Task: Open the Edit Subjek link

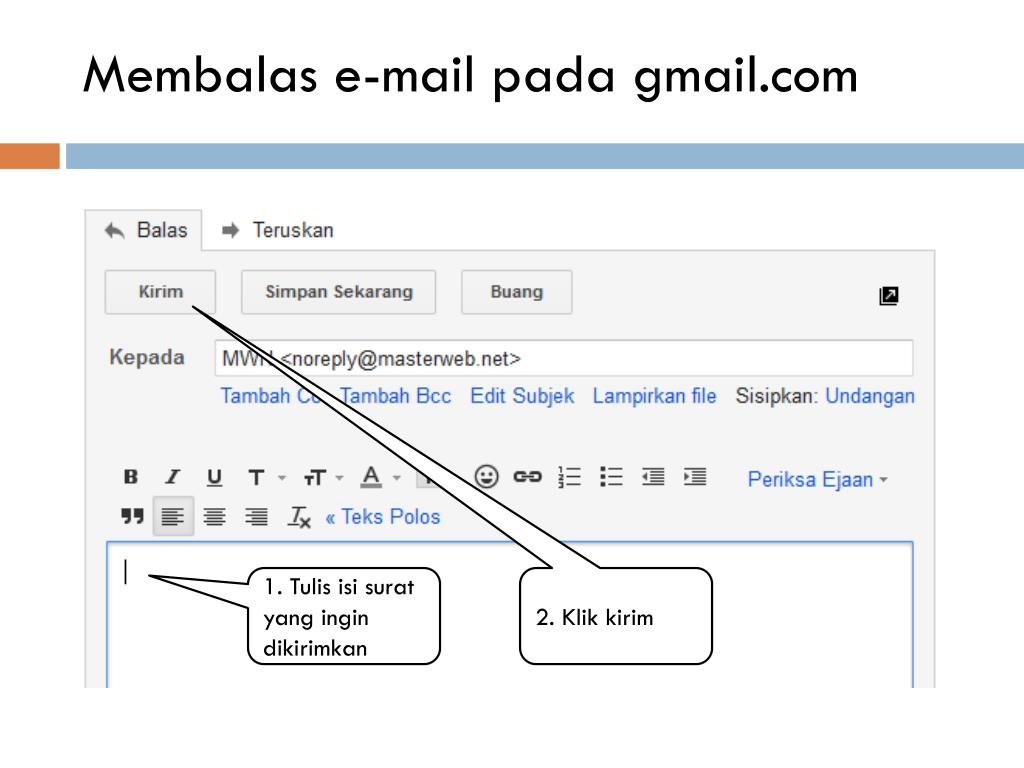Action: point(522,396)
